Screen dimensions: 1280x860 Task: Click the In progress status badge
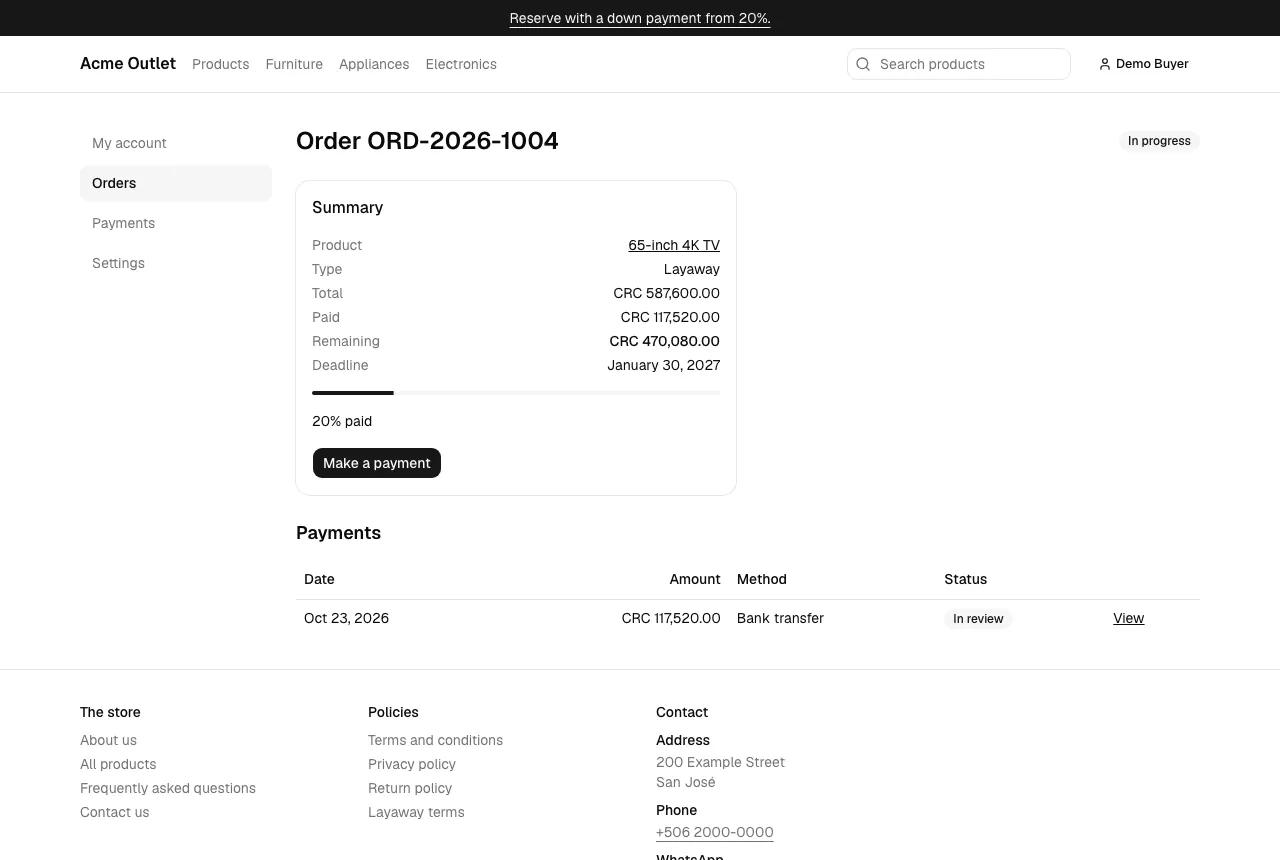[1159, 141]
